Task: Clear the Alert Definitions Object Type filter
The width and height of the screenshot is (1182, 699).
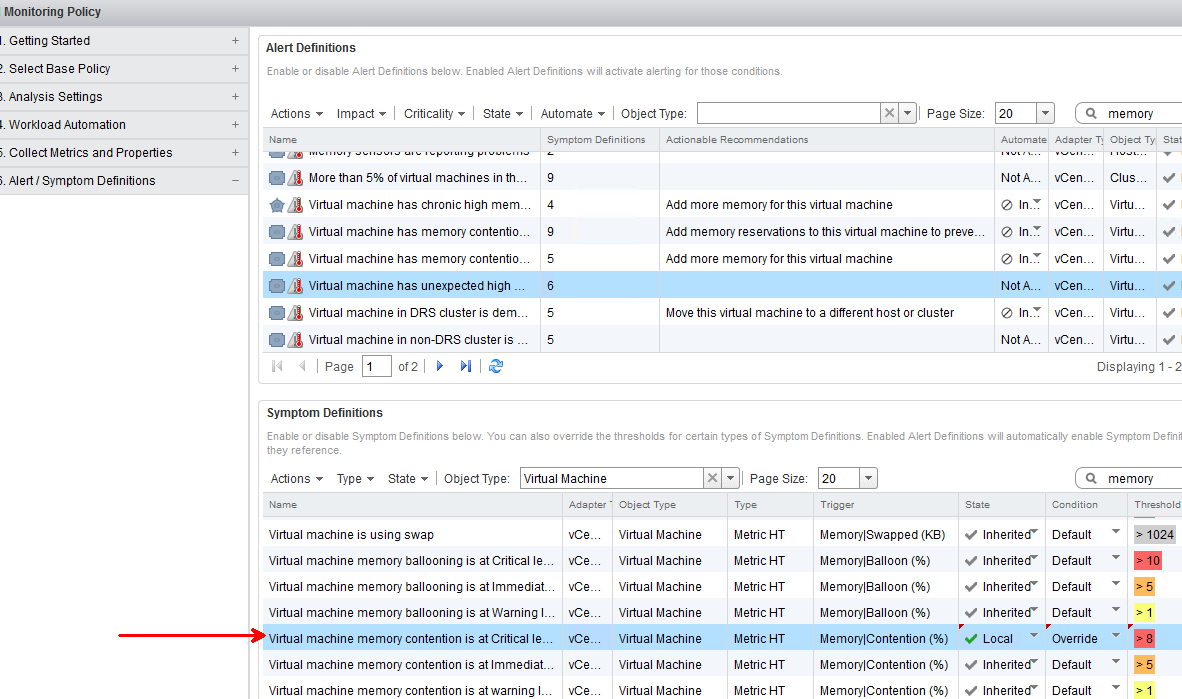Action: point(889,114)
